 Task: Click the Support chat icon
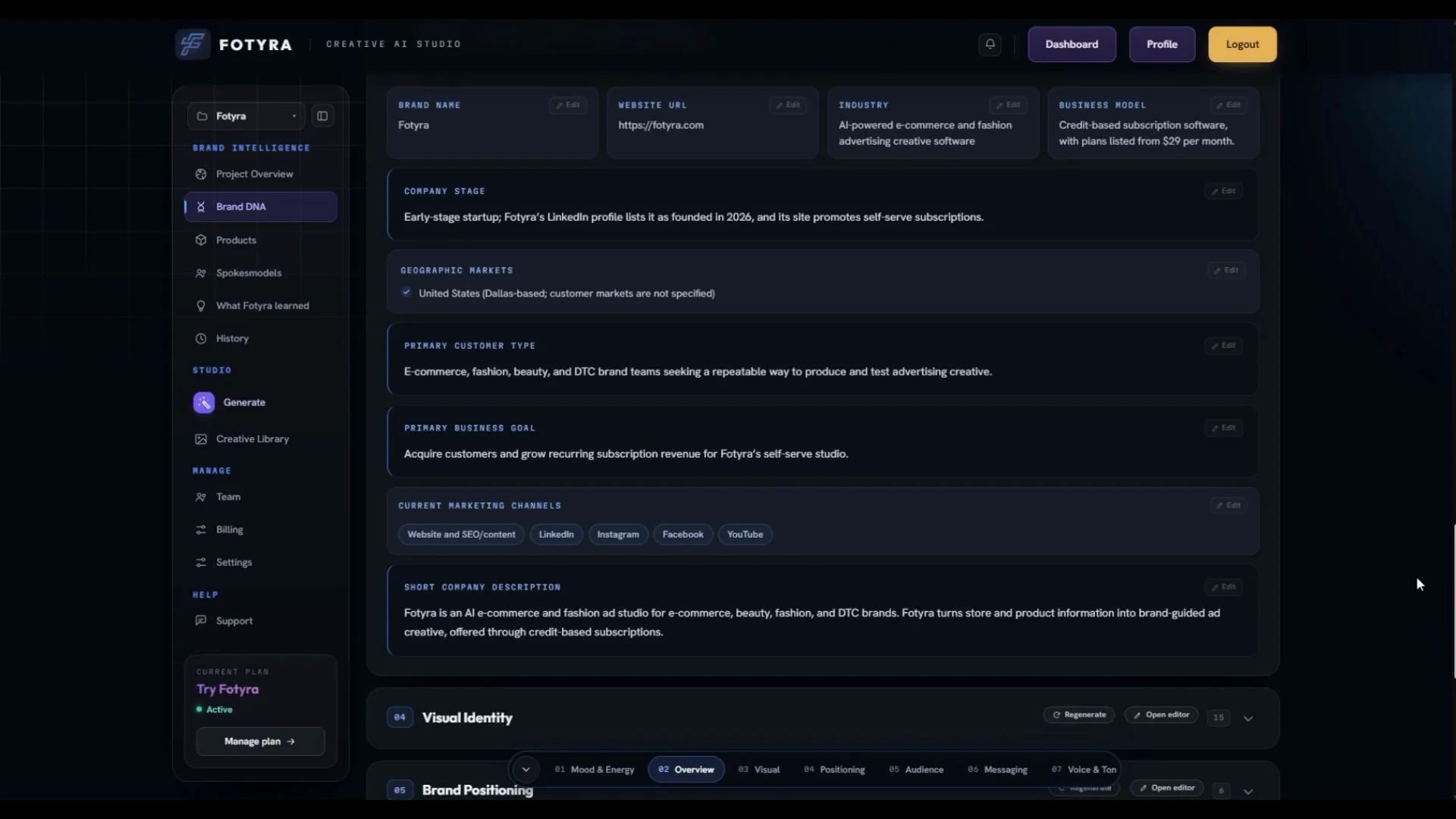(x=201, y=620)
